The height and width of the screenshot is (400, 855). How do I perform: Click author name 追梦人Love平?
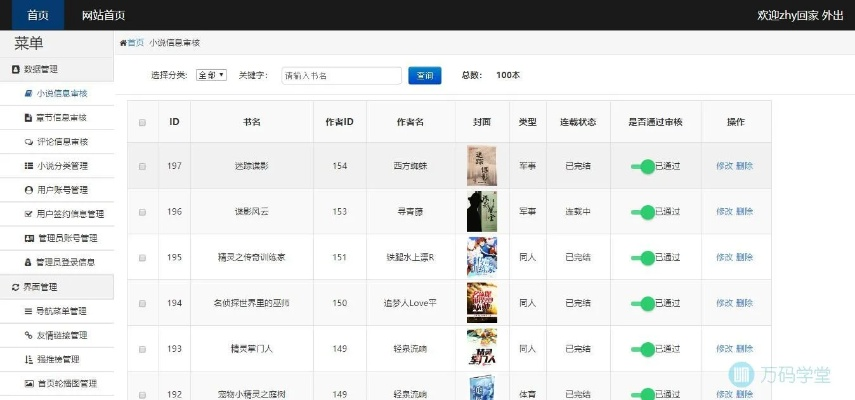coord(411,303)
